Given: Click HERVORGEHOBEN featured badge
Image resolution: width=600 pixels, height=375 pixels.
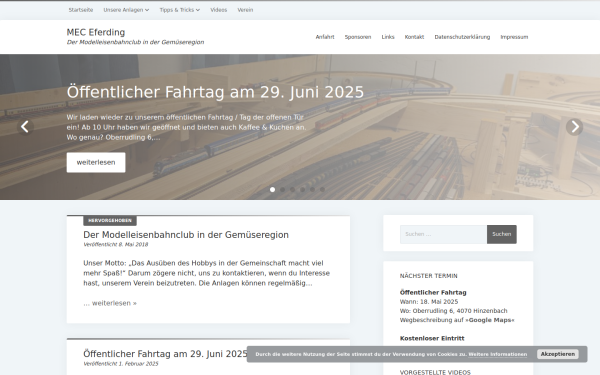Looking at the screenshot, I should pyautogui.click(x=110, y=221).
